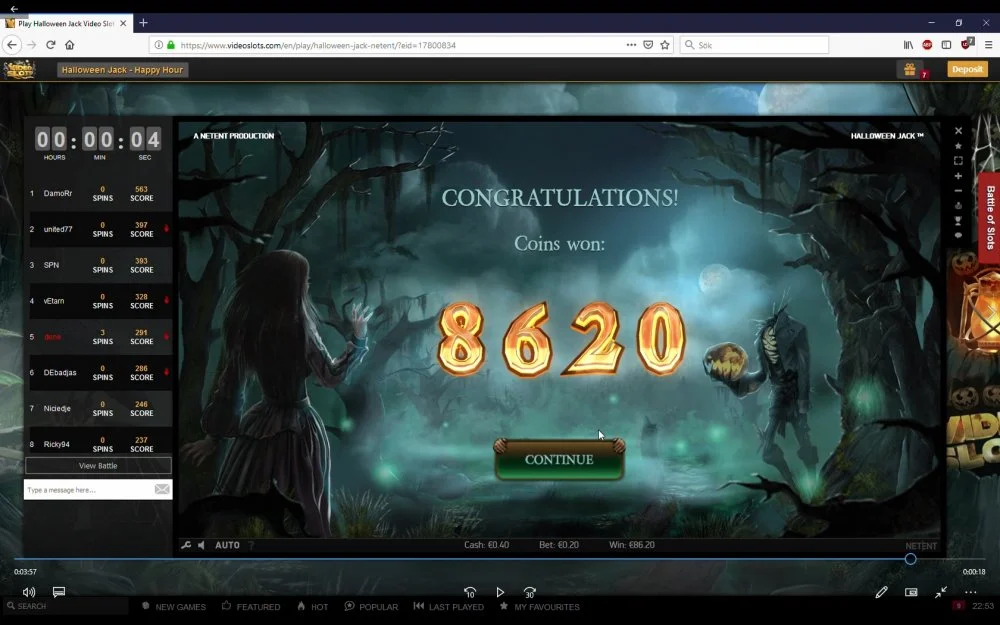Toggle game fullscreen icon in sidebar
The height and width of the screenshot is (625, 1000).
(x=958, y=161)
